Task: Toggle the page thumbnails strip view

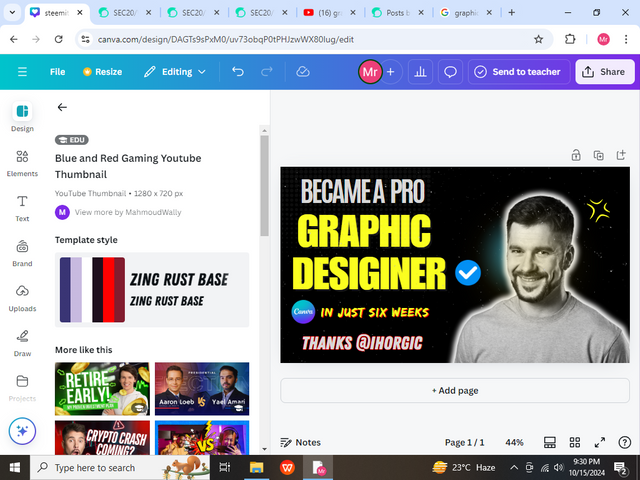Action: (x=550, y=442)
